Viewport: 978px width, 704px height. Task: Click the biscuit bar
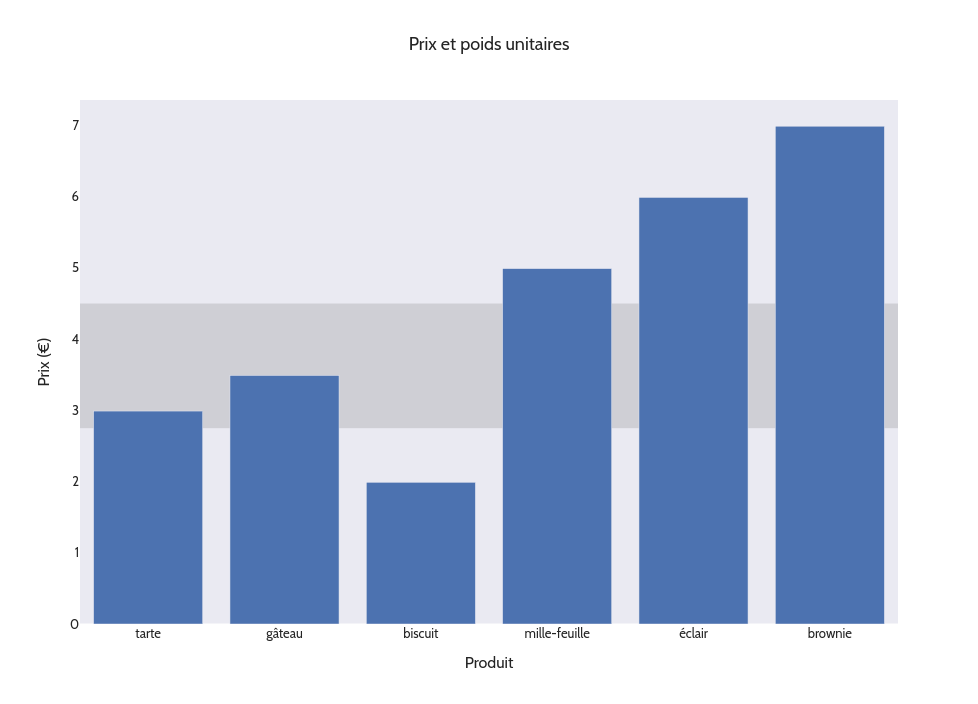pos(421,553)
